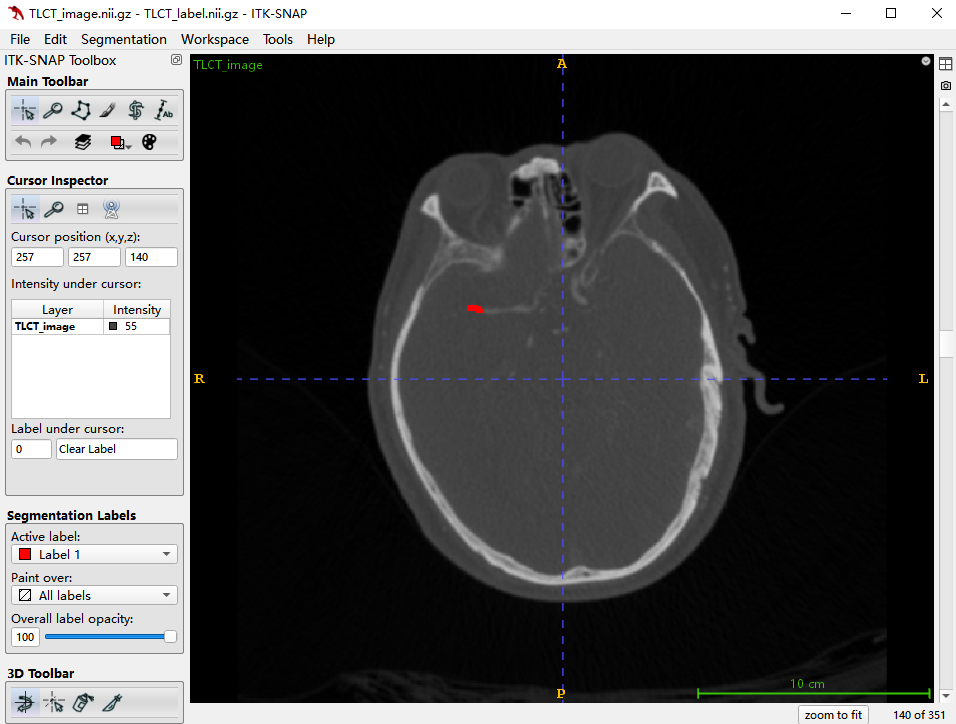Click the camera screenshot icon
The width and height of the screenshot is (956, 724).
tap(945, 86)
